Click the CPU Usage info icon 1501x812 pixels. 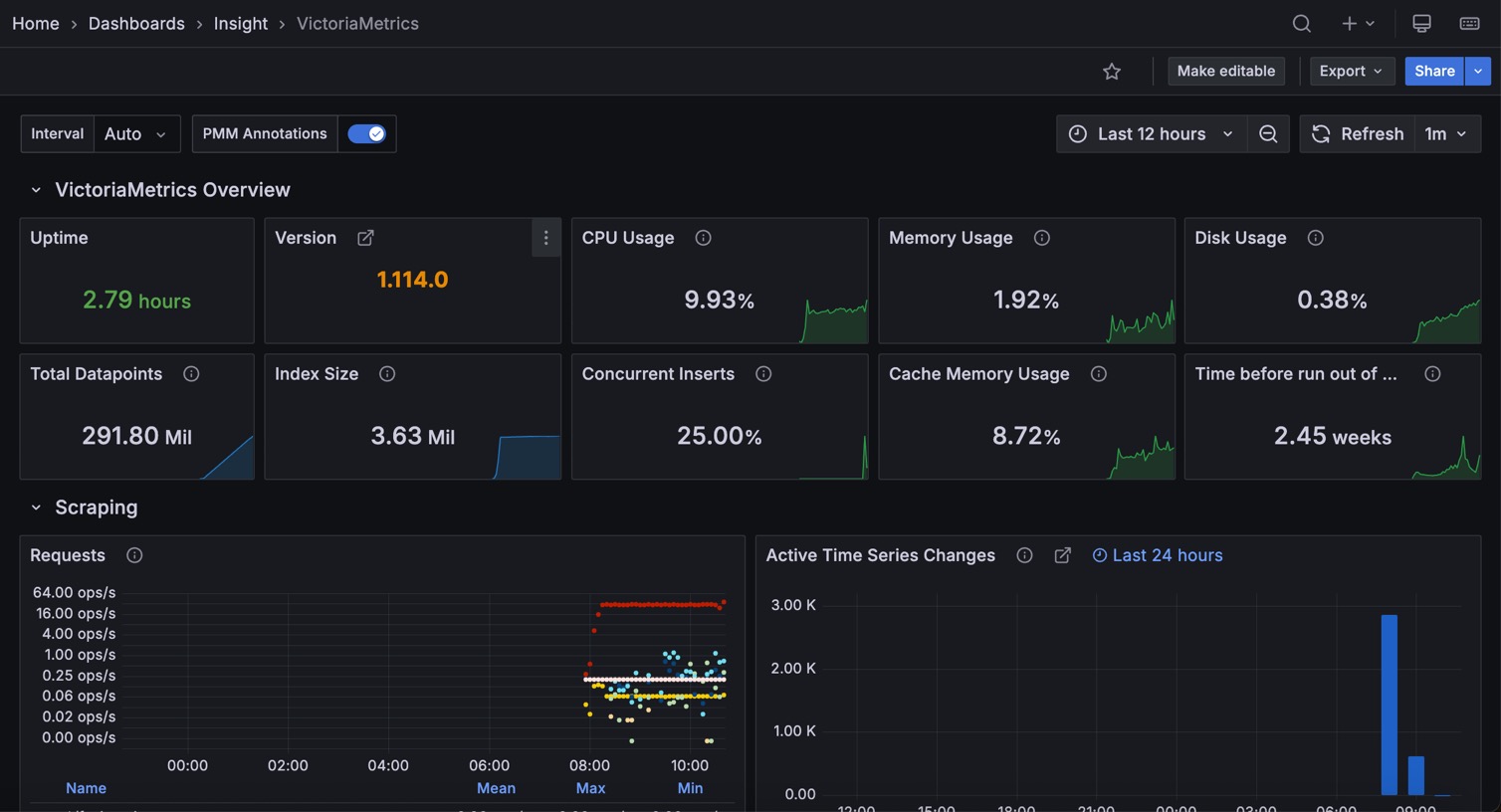click(x=703, y=238)
